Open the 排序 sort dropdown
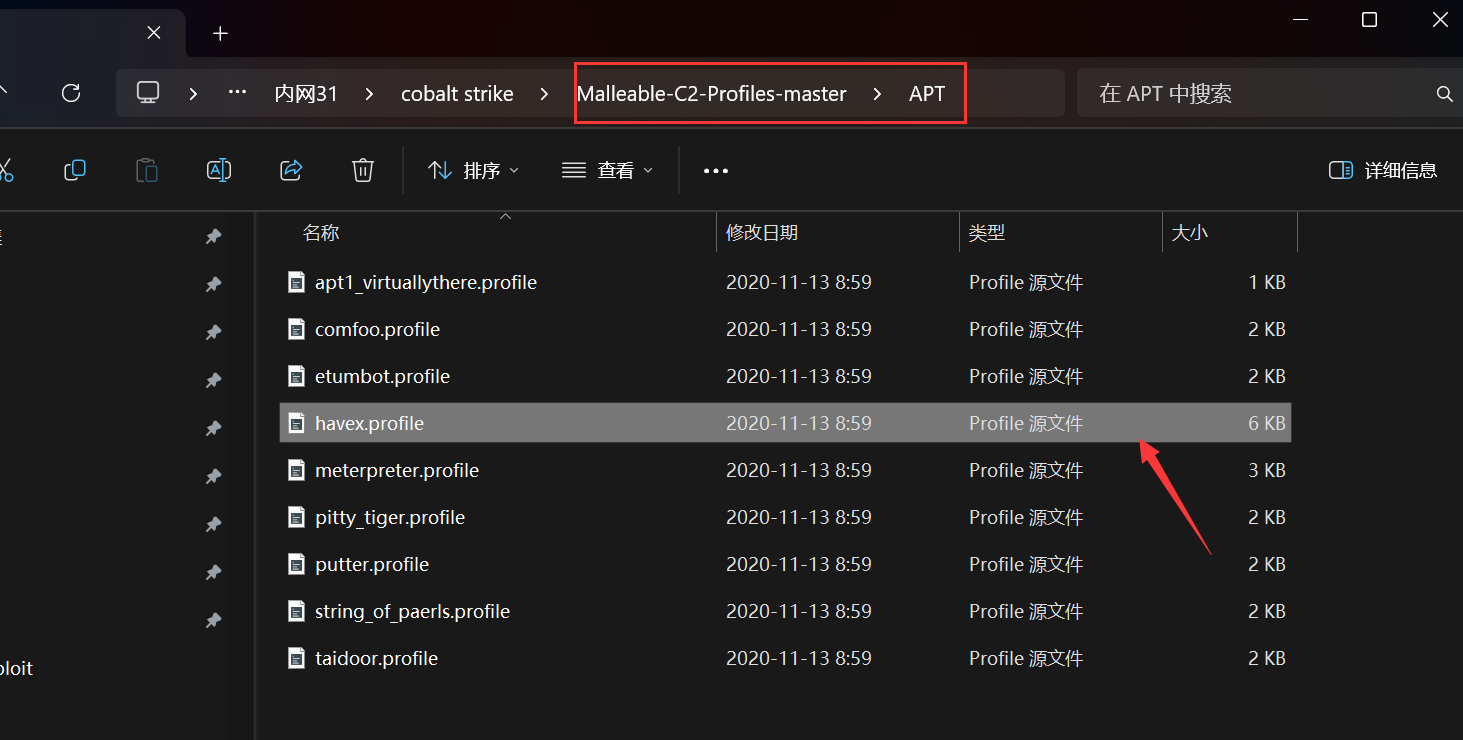 tap(474, 171)
